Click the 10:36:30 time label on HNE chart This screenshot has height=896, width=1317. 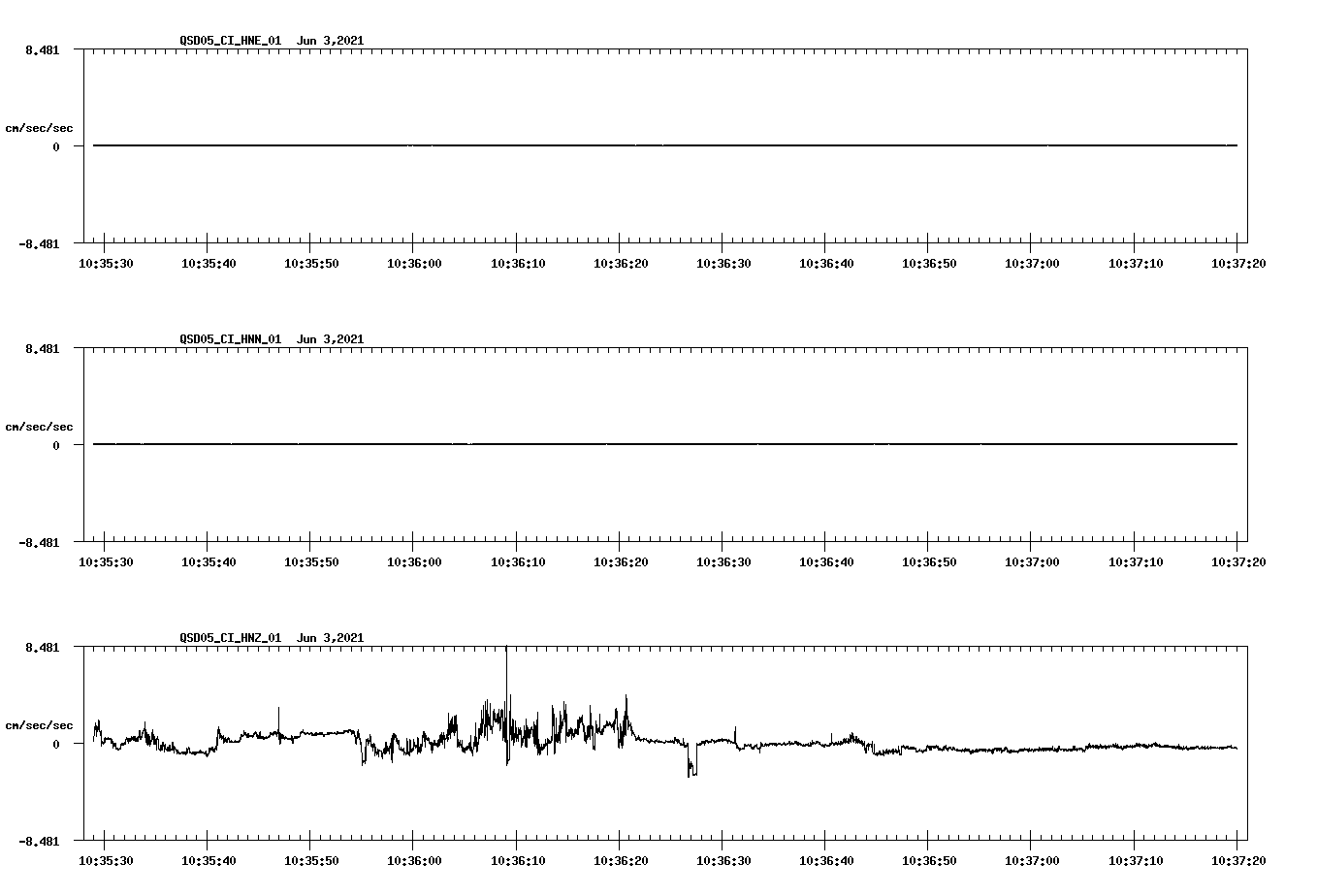pyautogui.click(x=723, y=263)
